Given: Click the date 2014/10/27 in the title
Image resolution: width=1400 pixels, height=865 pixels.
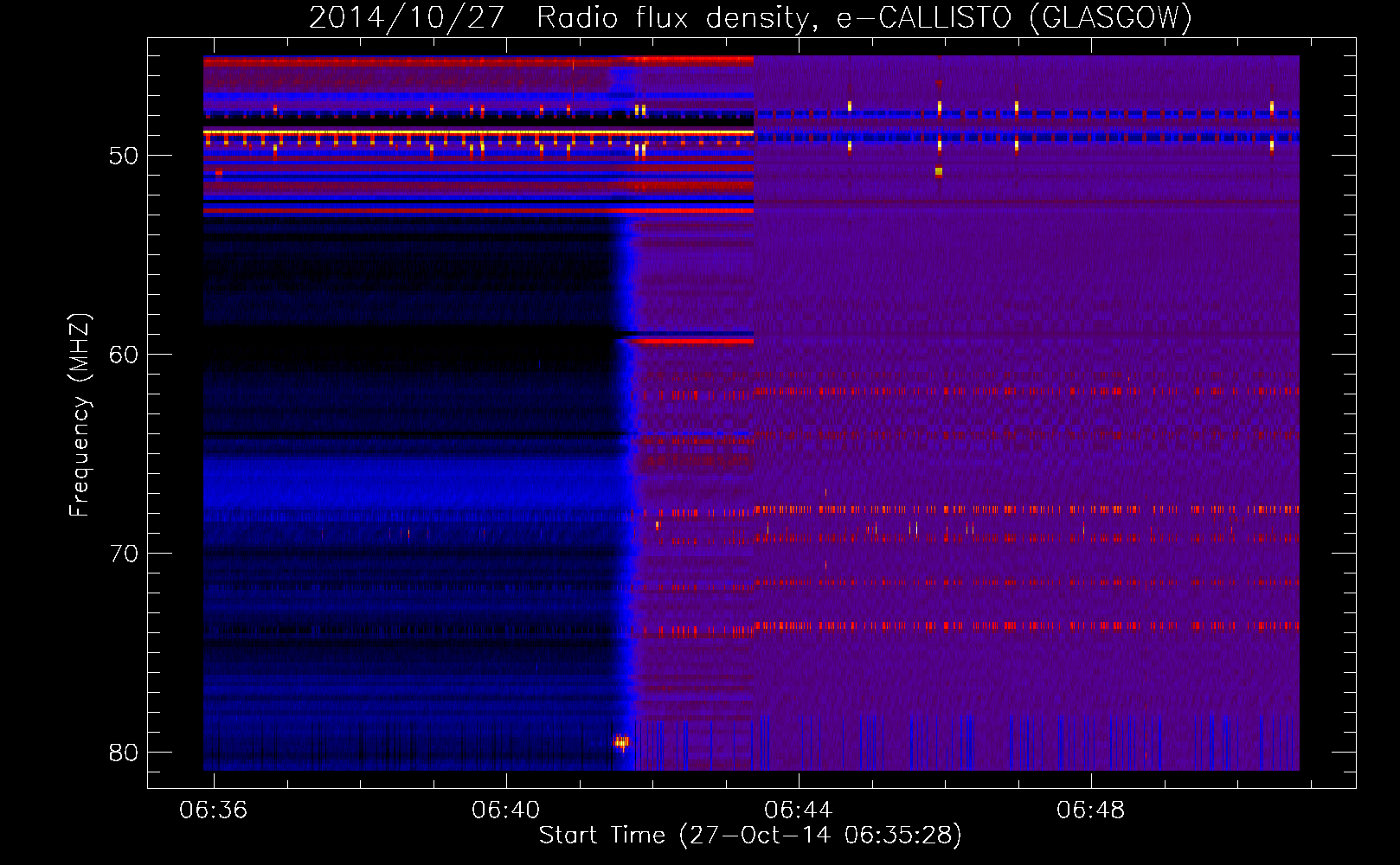Looking at the screenshot, I should pos(406,17).
